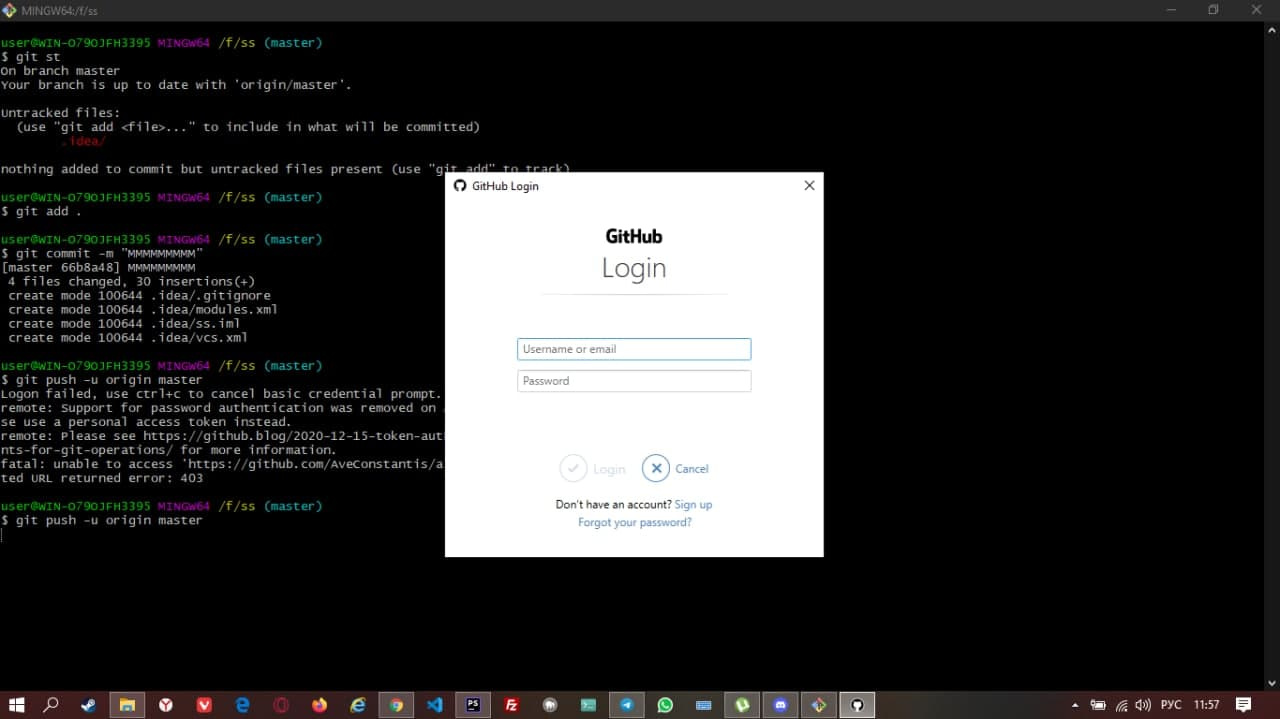Click into the Password field

[634, 381]
